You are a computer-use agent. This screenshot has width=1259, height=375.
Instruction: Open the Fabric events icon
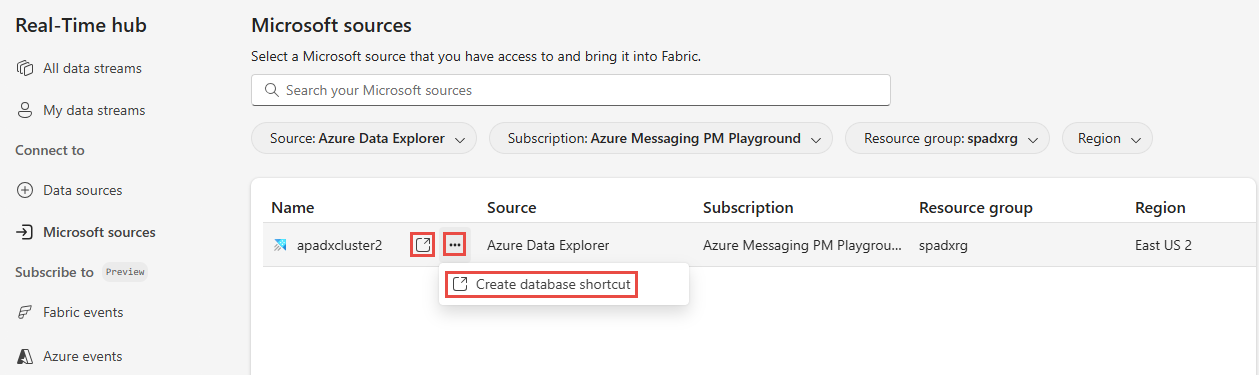25,312
